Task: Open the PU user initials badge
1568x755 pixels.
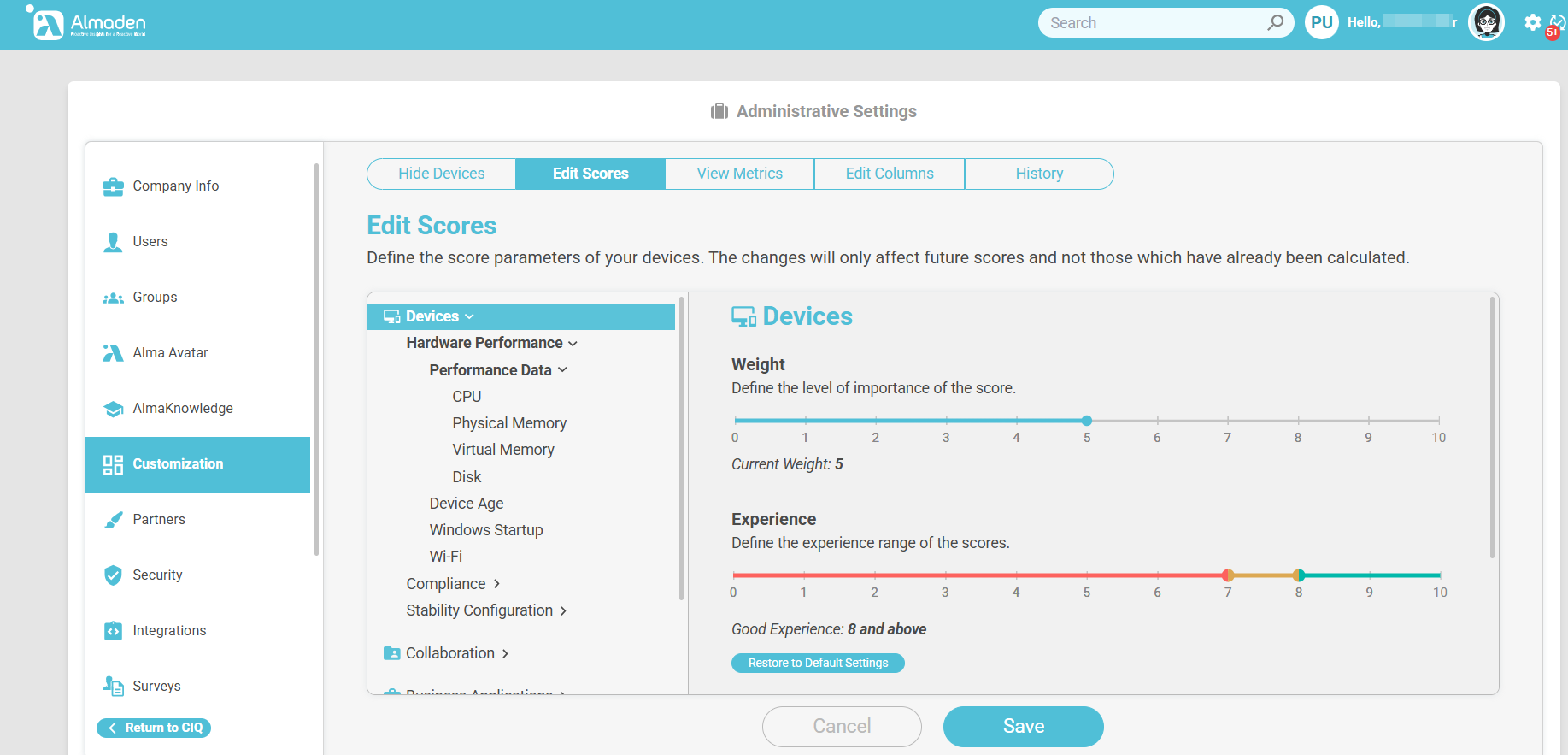Action: pyautogui.click(x=1322, y=22)
